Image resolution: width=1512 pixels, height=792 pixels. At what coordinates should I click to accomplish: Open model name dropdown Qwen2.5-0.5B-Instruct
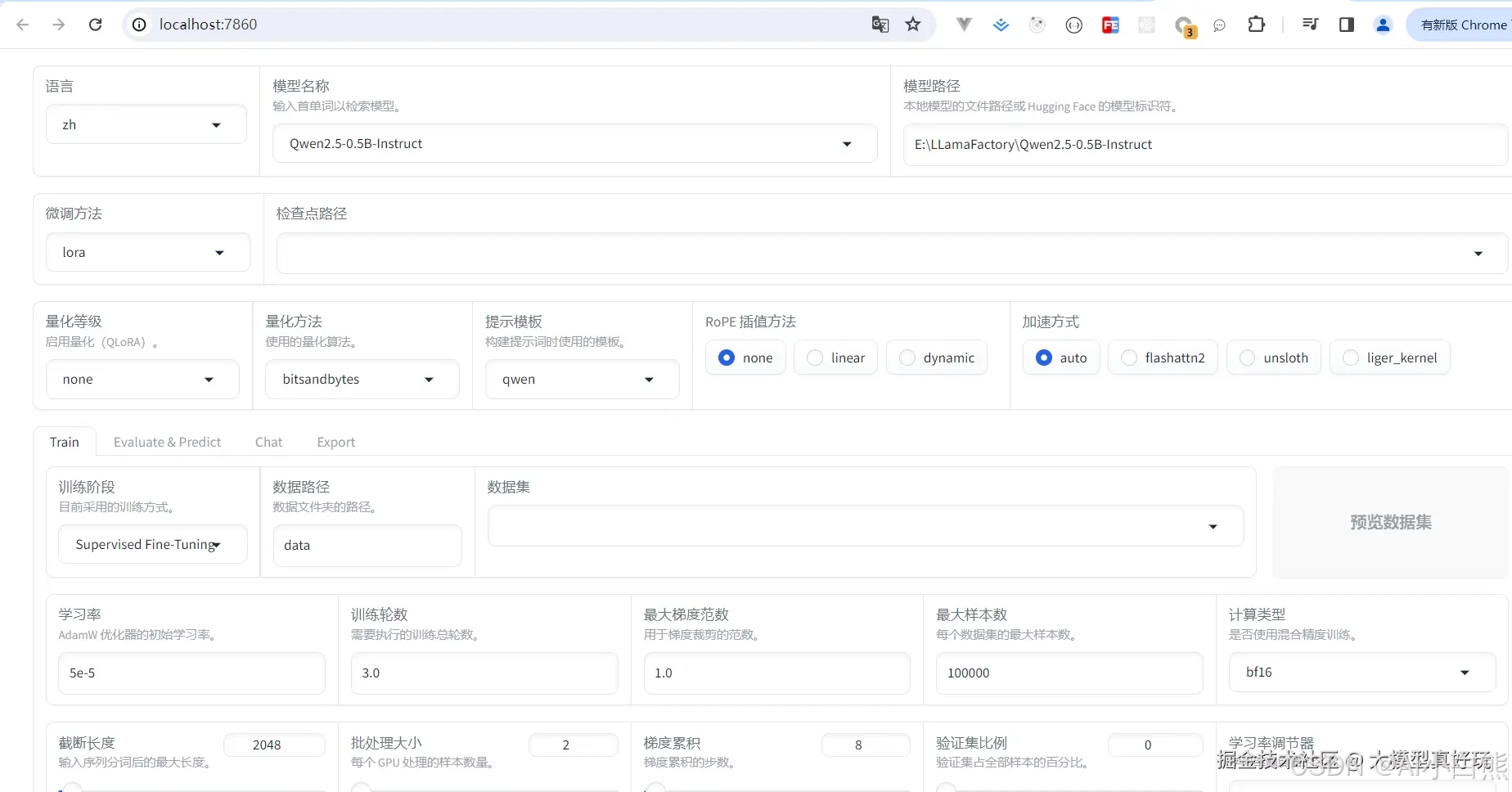coord(574,143)
